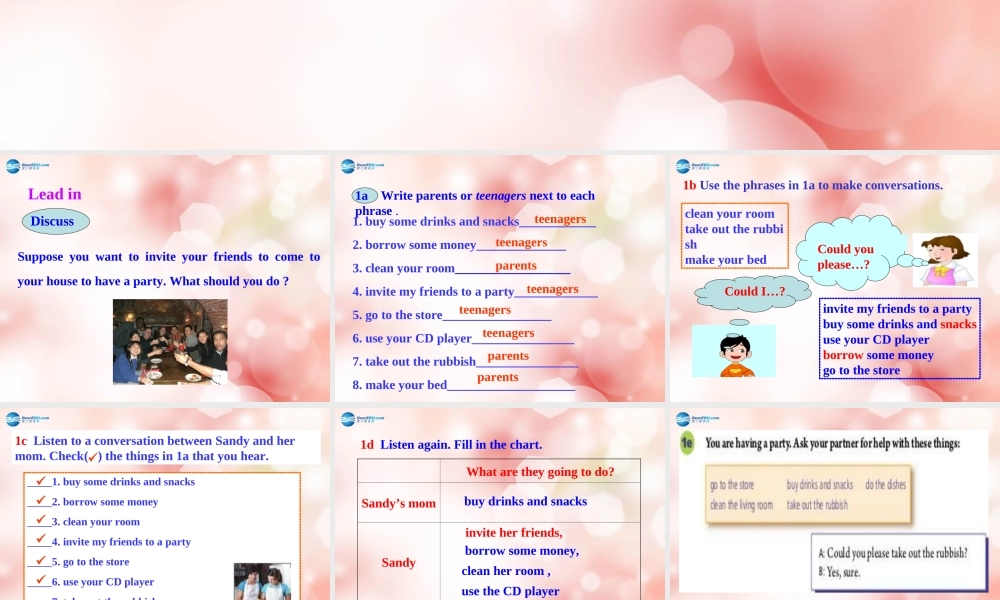The height and width of the screenshot is (600, 1000).
Task: Select the blue 1a oval badge
Action: [364, 196]
